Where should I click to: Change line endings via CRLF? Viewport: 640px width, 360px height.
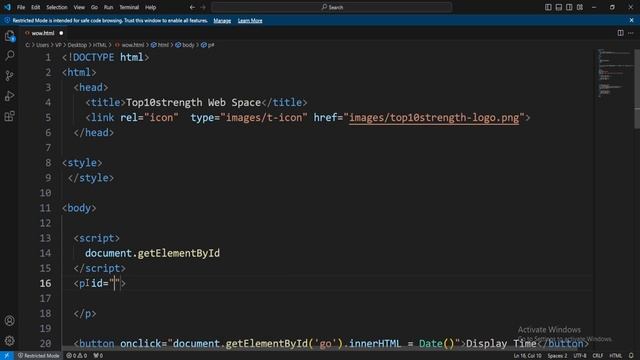tap(598, 356)
